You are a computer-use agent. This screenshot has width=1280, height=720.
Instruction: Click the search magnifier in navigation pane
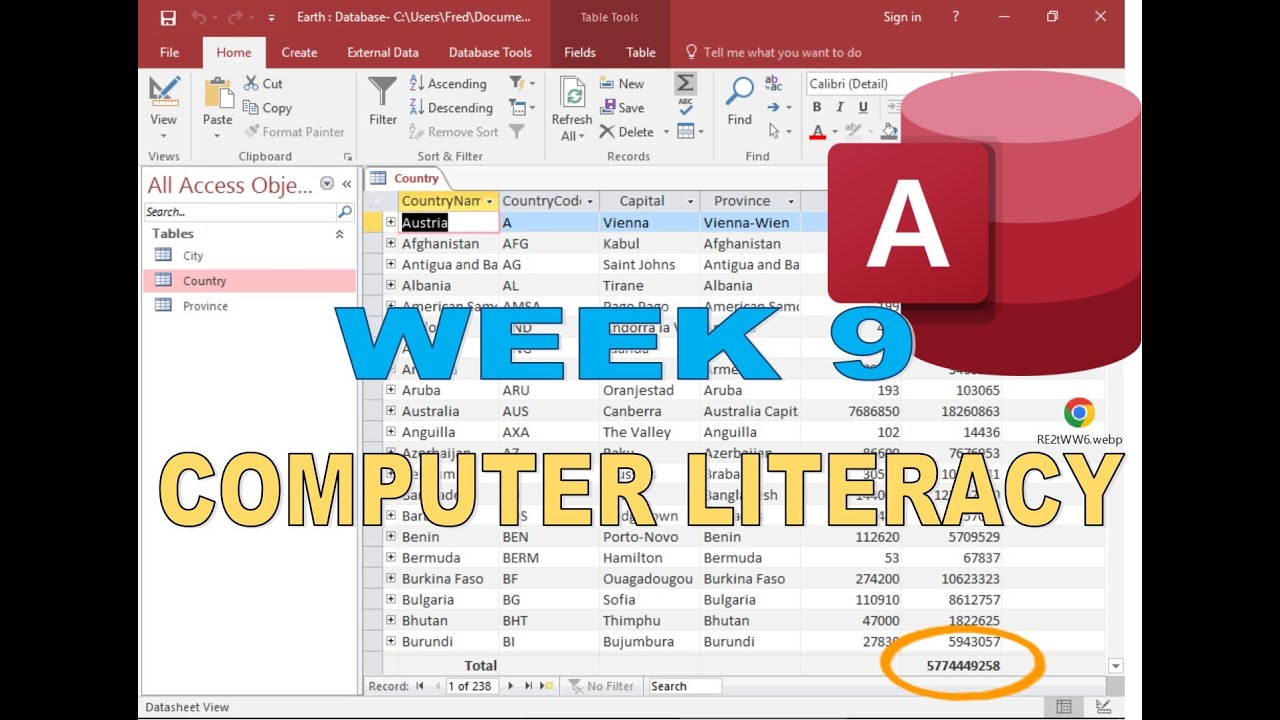pyautogui.click(x=345, y=212)
